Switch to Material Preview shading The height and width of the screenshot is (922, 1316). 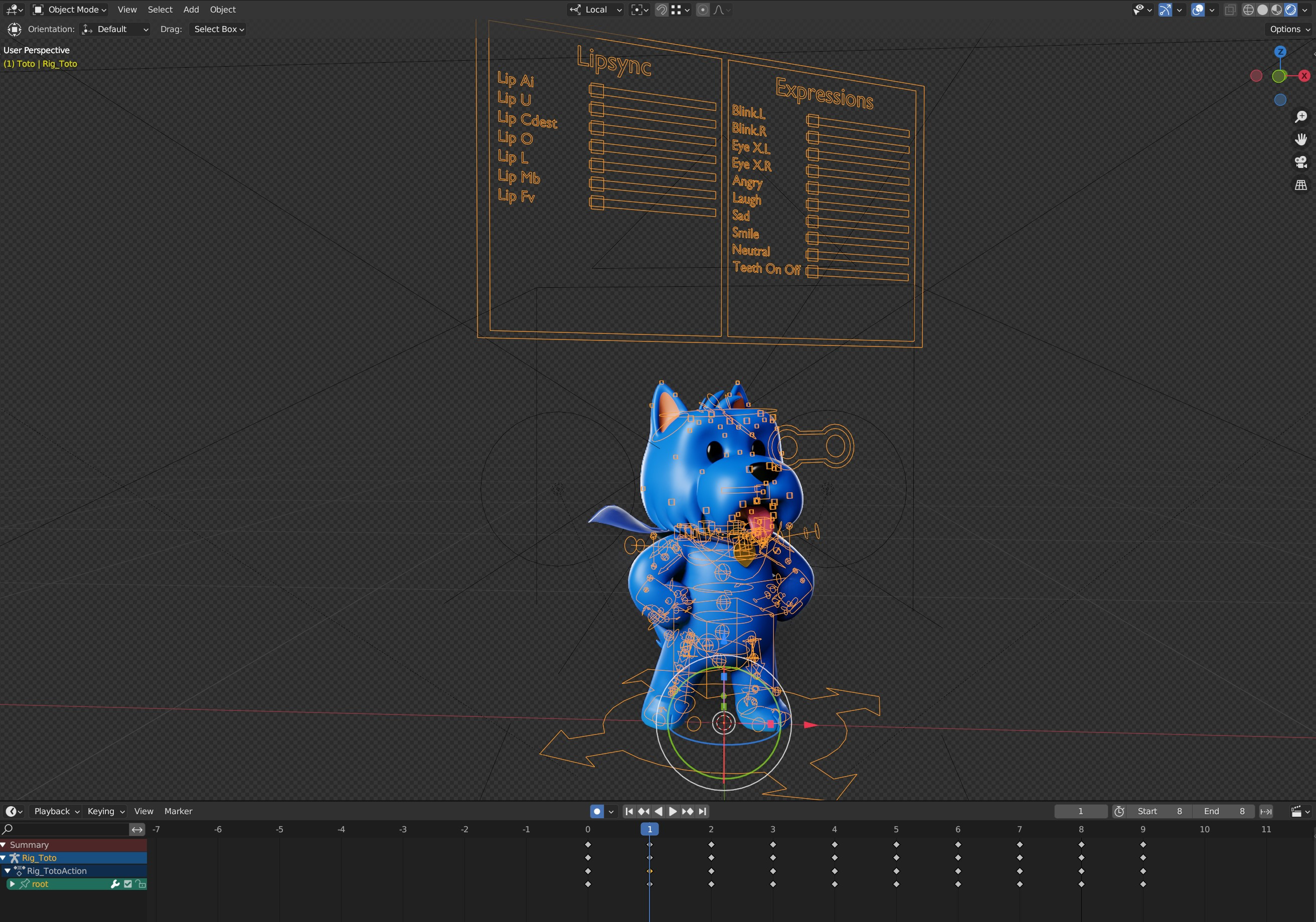click(1276, 10)
